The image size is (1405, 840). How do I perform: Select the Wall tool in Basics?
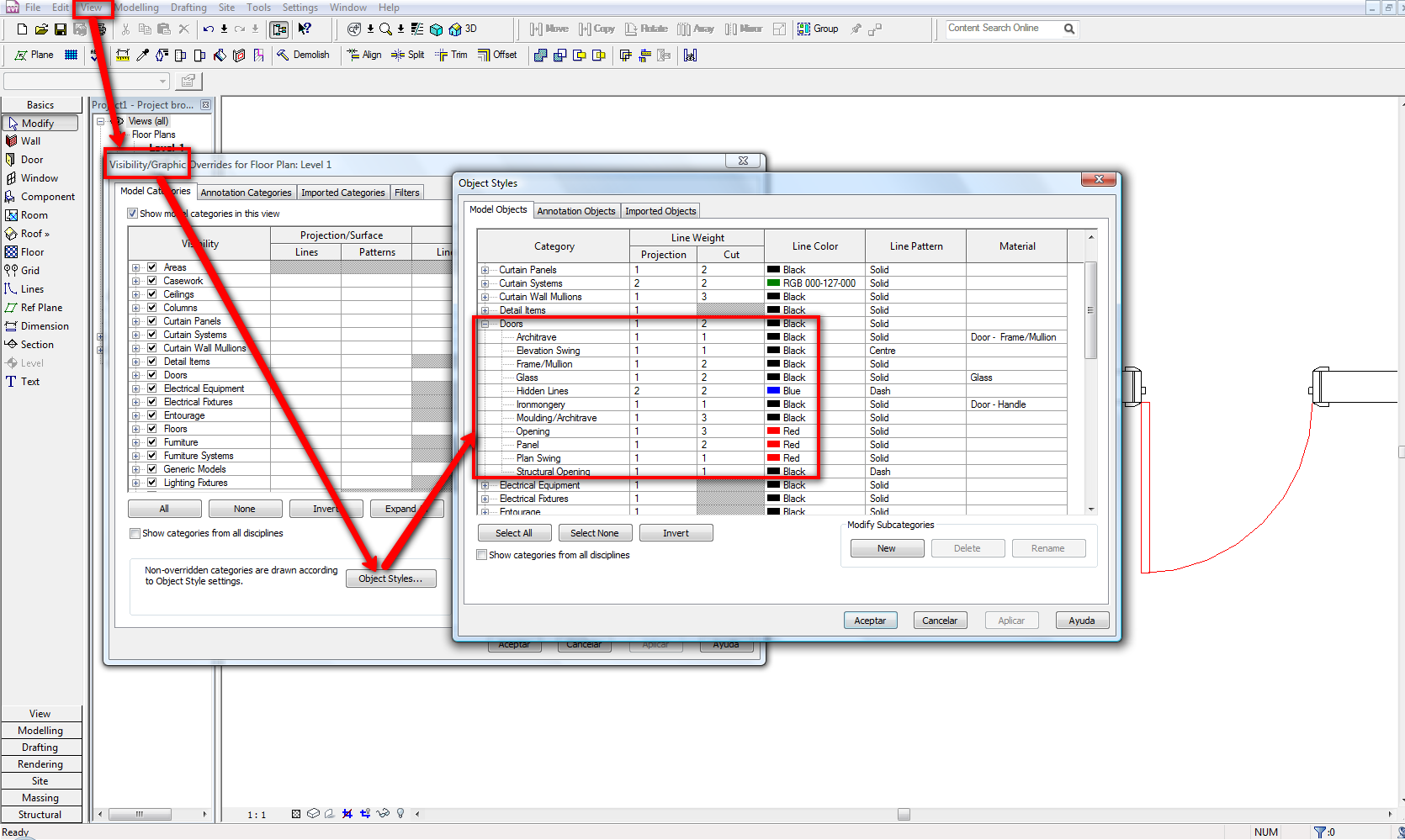(x=30, y=141)
